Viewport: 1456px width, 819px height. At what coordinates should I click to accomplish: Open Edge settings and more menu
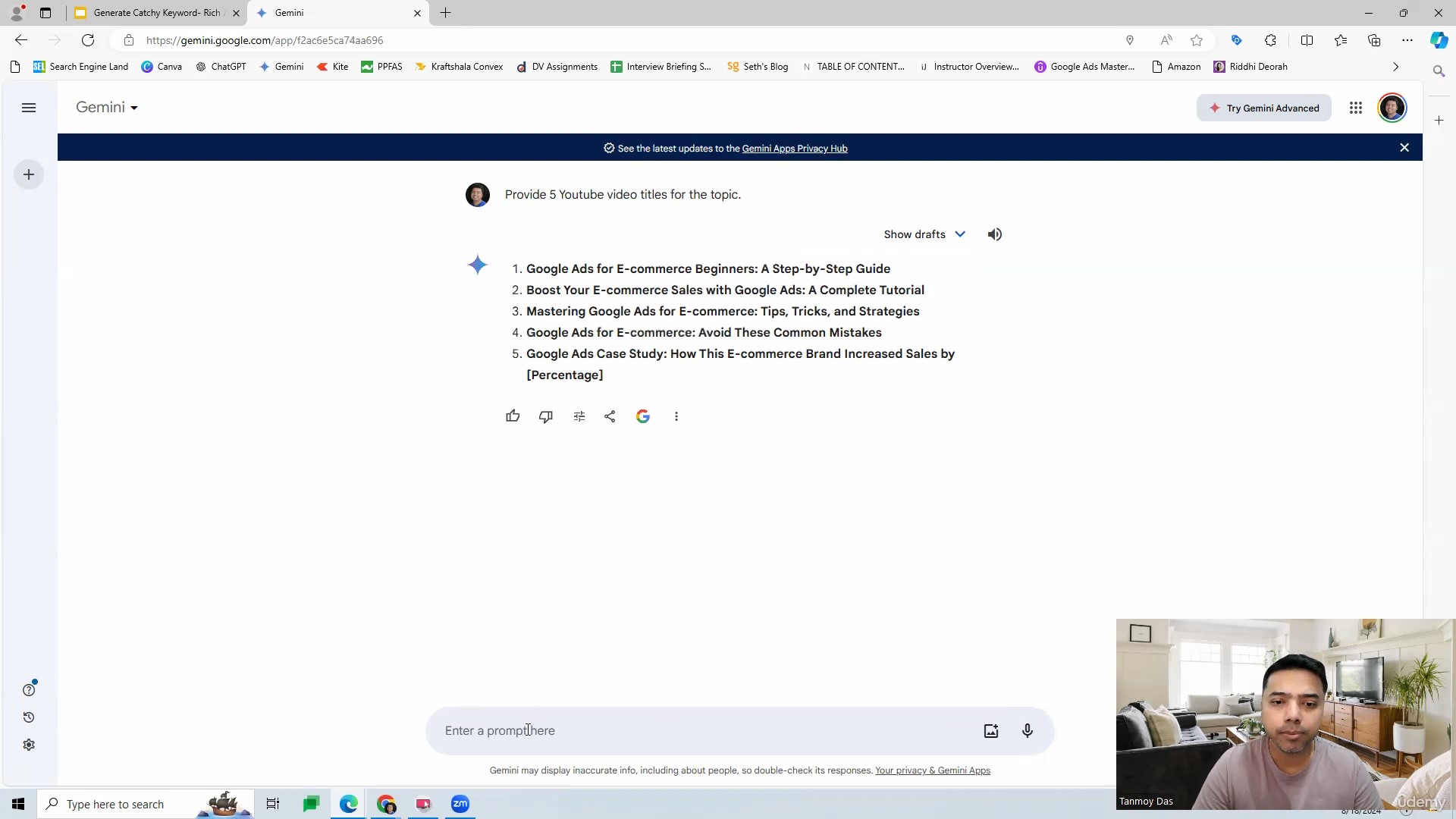pos(1407,40)
